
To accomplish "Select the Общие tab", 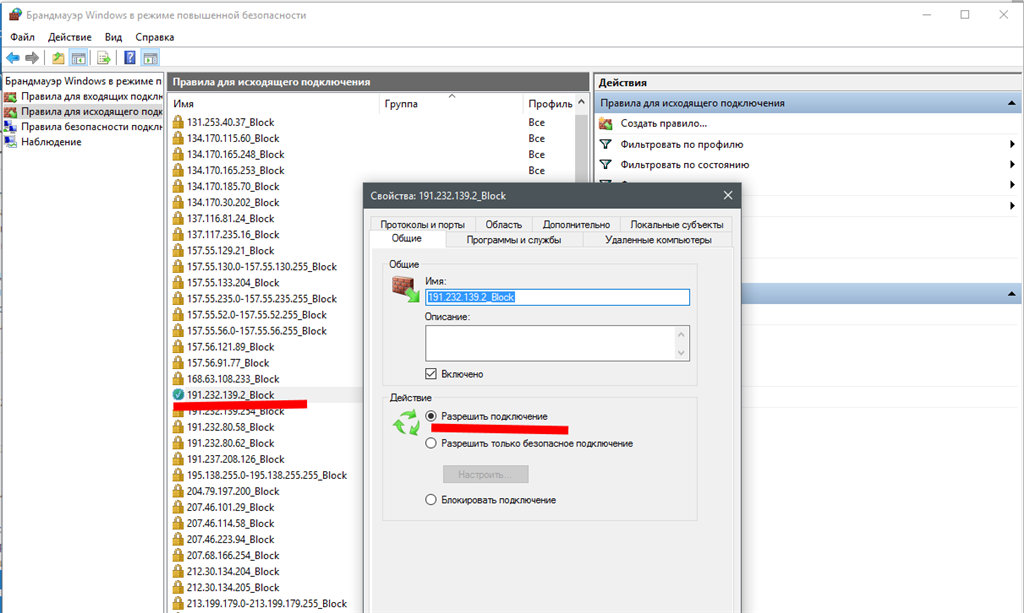I will click(x=407, y=239).
